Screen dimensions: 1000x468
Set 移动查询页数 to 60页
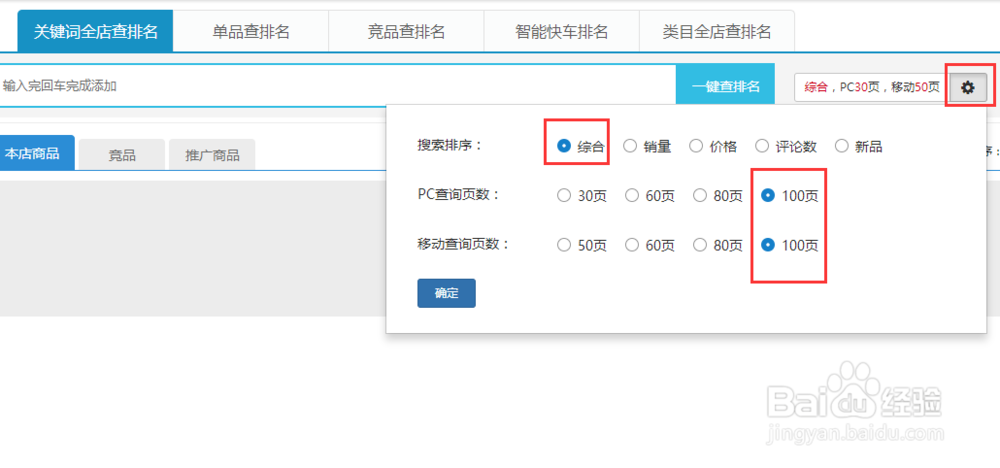click(631, 244)
